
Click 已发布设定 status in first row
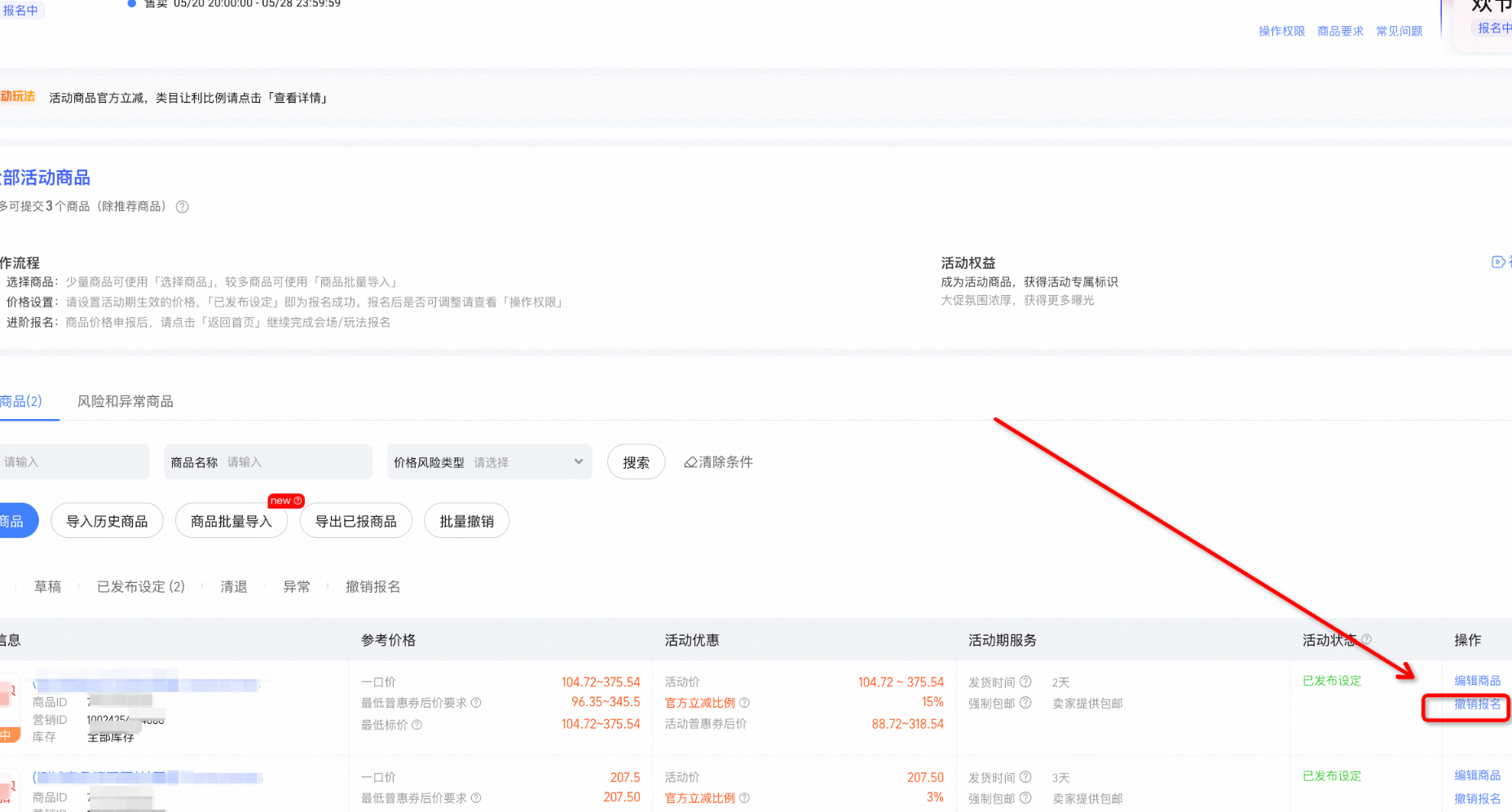point(1332,681)
